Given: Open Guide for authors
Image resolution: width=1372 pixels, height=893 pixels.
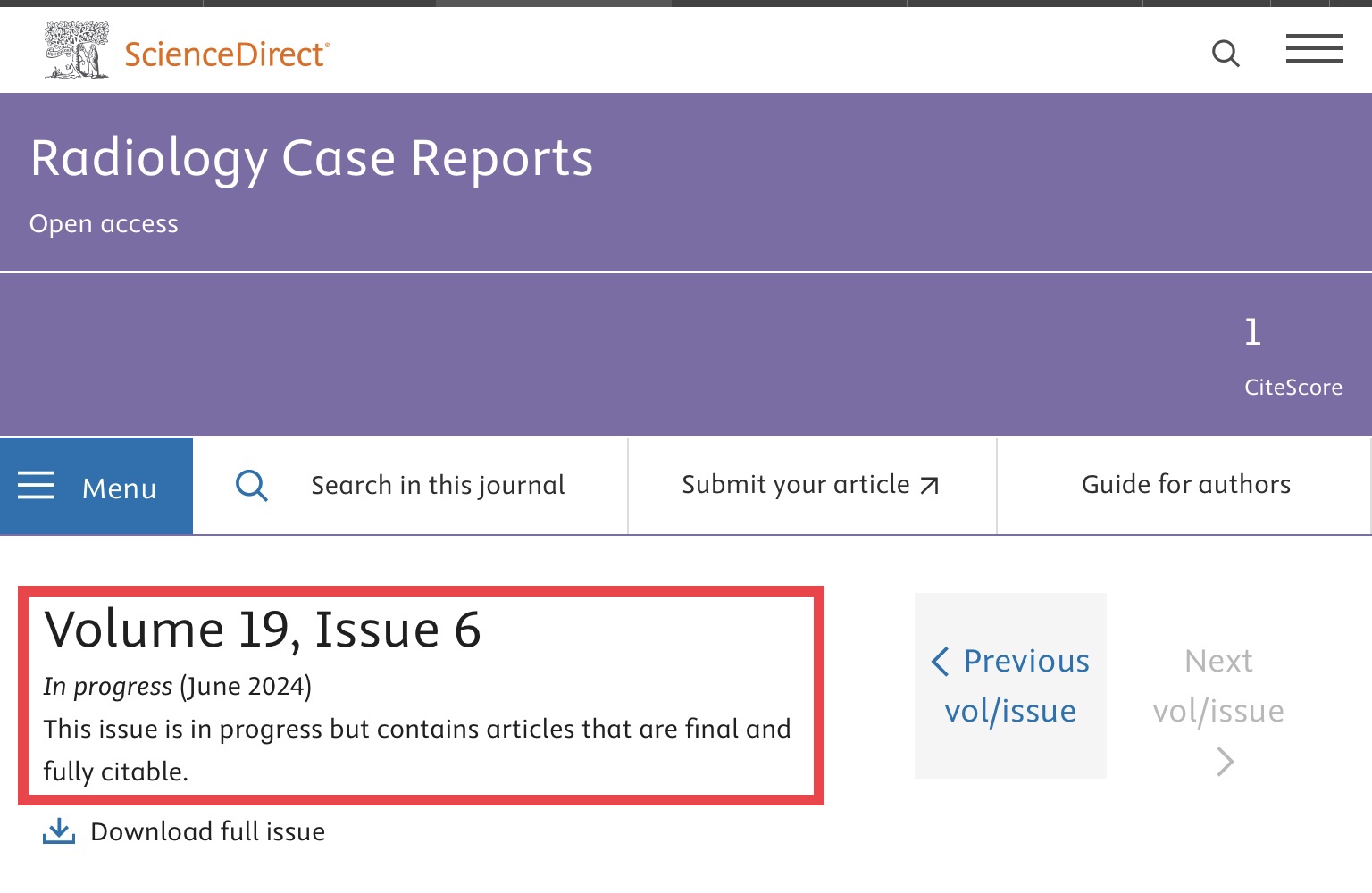Looking at the screenshot, I should [1185, 485].
